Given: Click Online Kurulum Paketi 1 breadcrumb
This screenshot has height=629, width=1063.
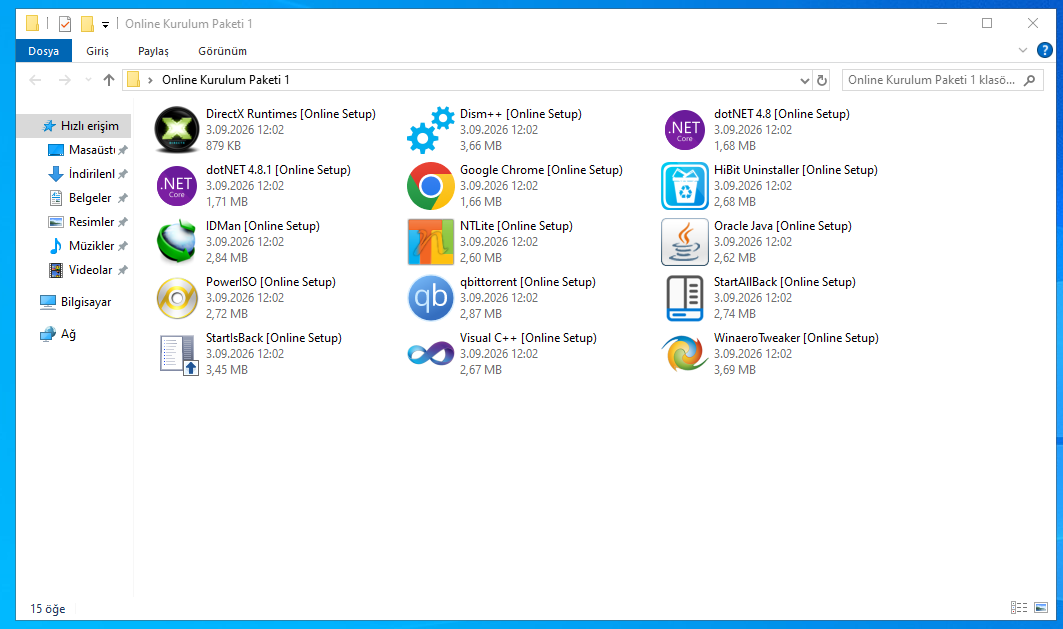Looking at the screenshot, I should (x=226, y=80).
